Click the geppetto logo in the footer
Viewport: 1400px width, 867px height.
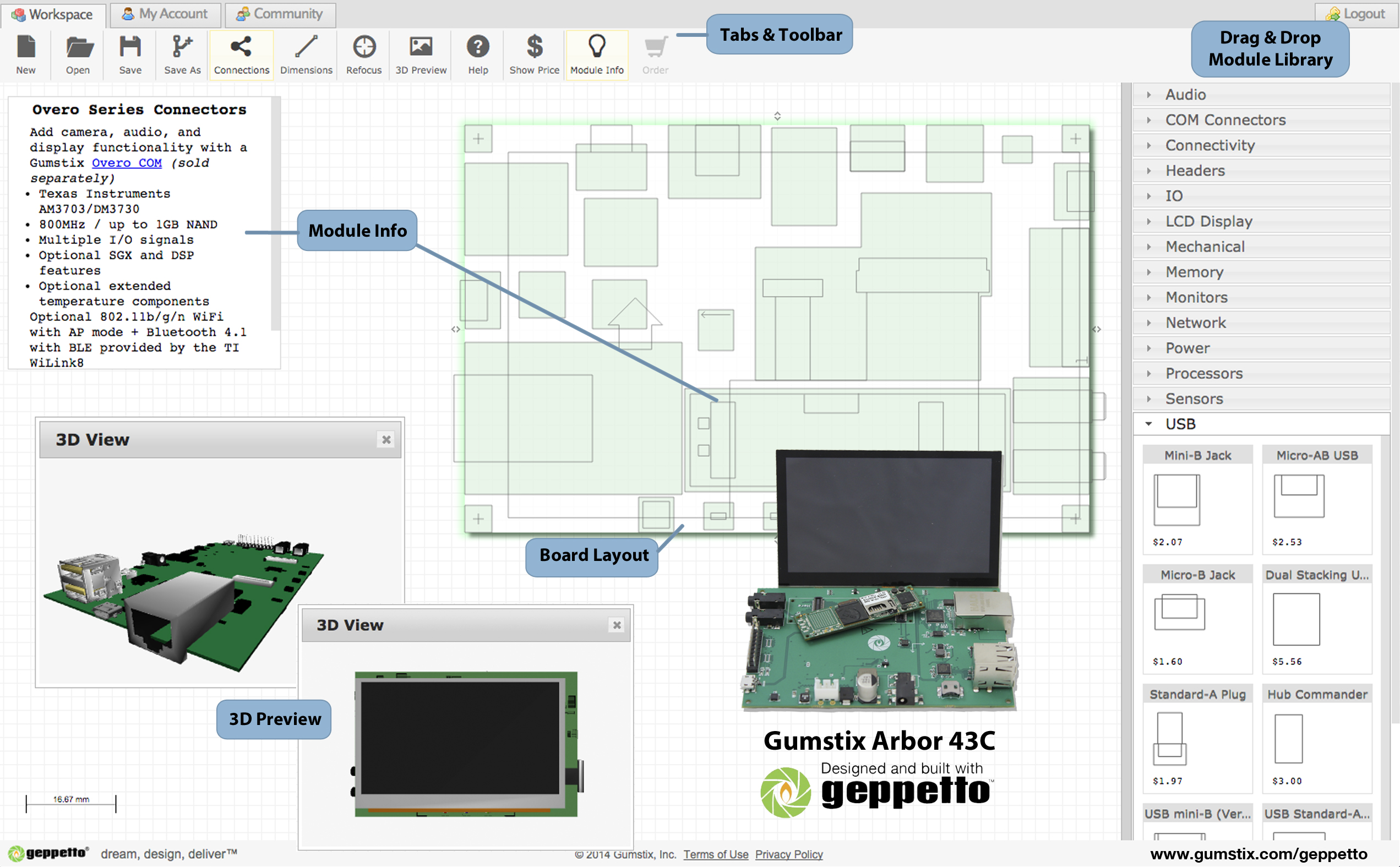coord(49,853)
